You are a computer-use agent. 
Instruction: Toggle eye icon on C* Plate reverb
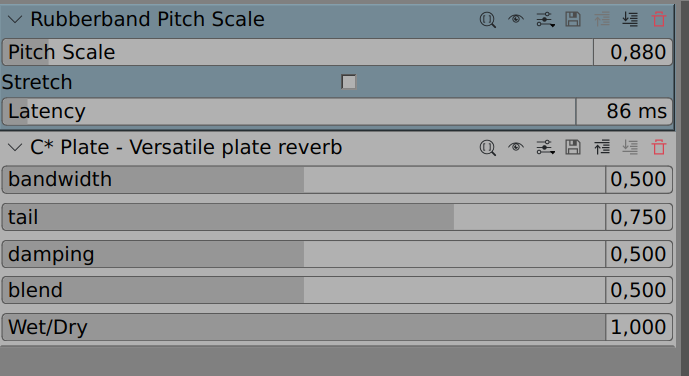click(516, 147)
